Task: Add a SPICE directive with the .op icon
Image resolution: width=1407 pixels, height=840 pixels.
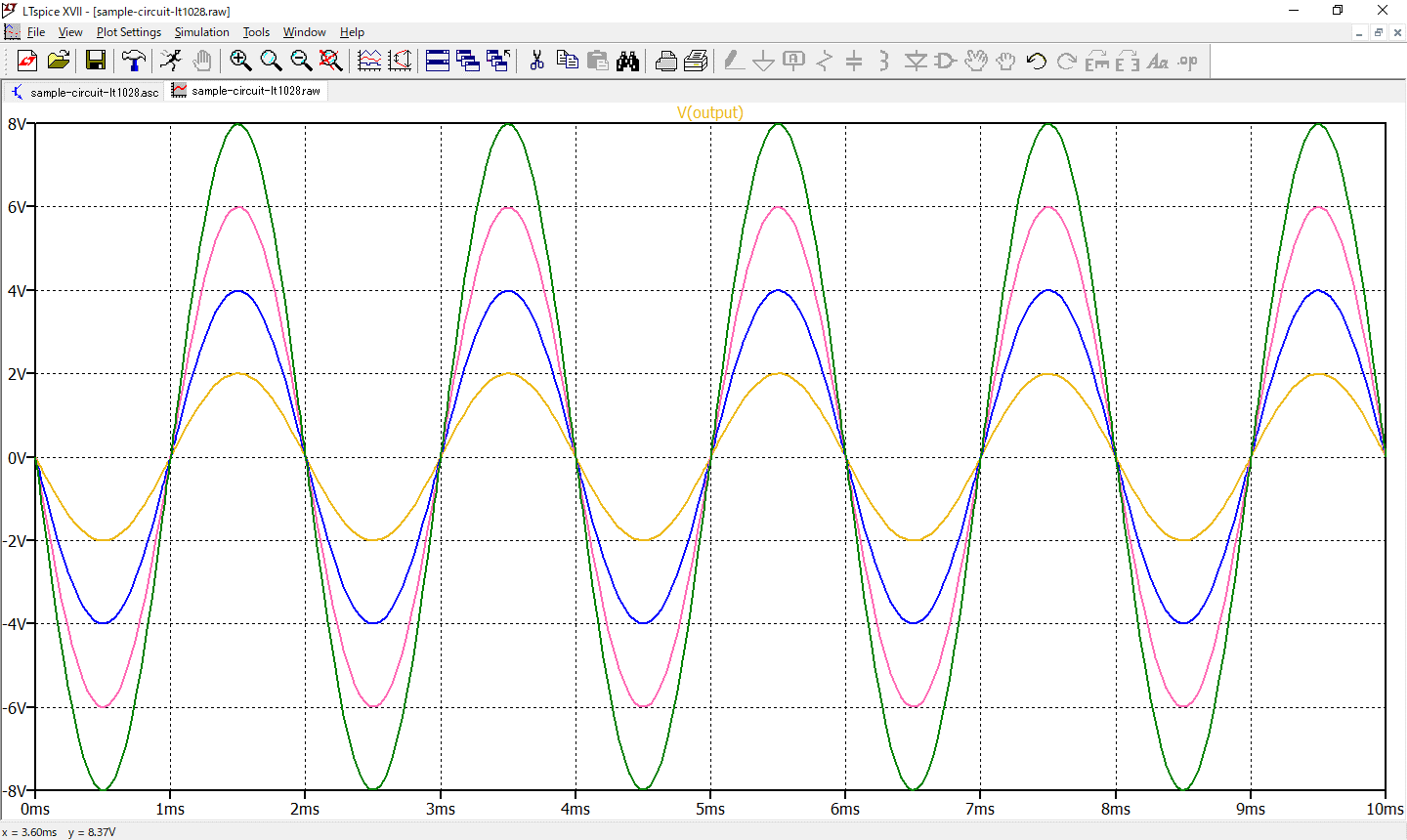Action: point(1186,61)
